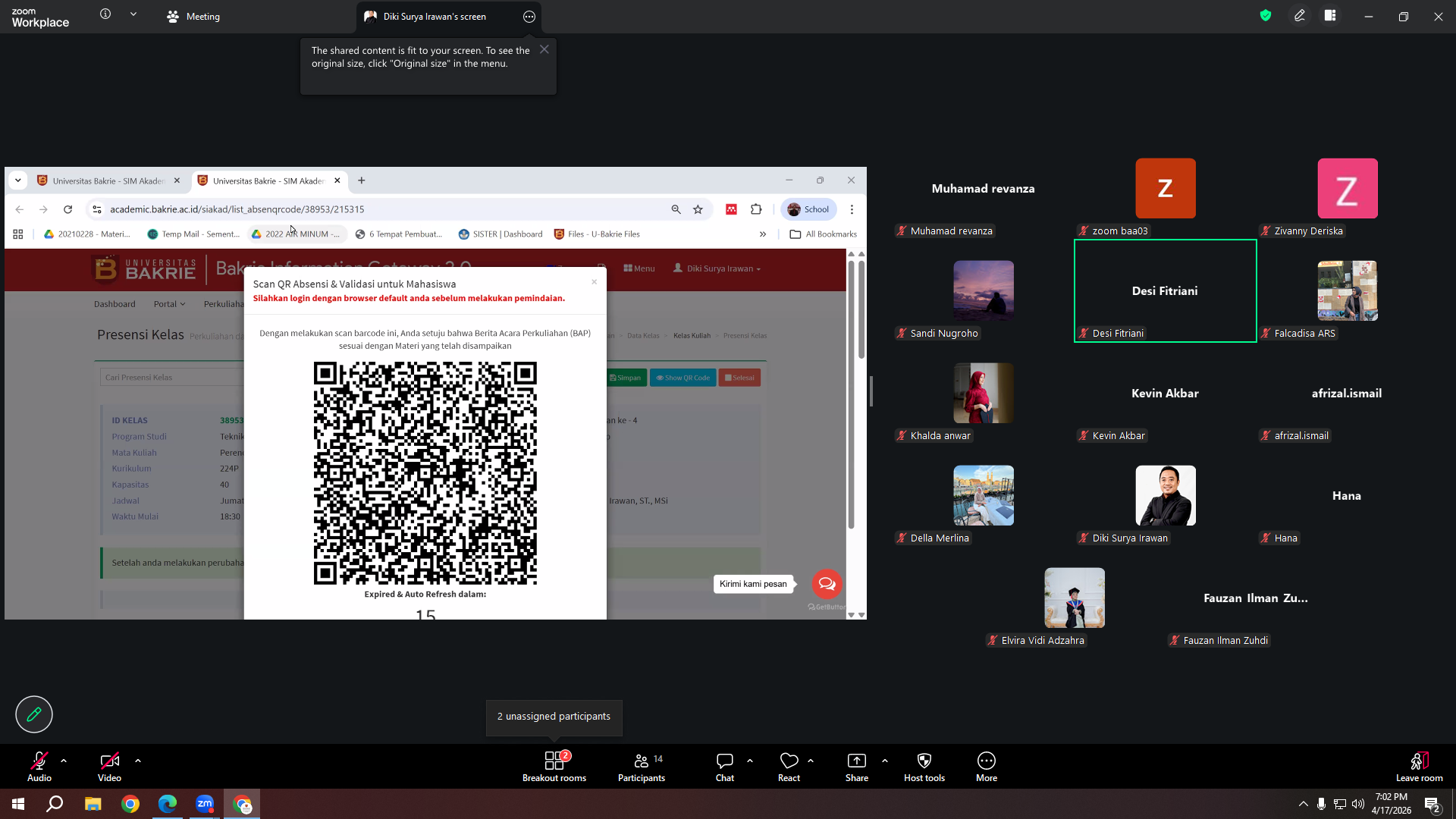Show more bookmarks chevron
The height and width of the screenshot is (819, 1456).
[763, 234]
